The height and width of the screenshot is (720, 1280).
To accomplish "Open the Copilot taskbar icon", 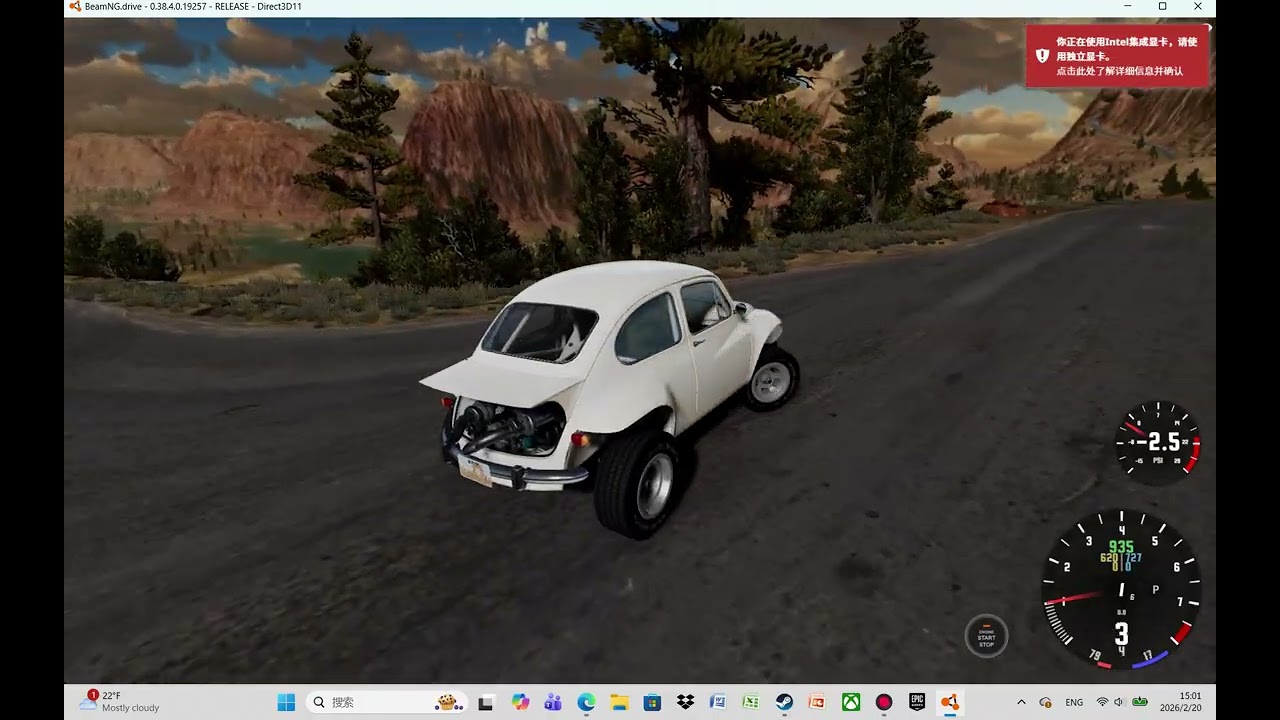I will click(520, 702).
